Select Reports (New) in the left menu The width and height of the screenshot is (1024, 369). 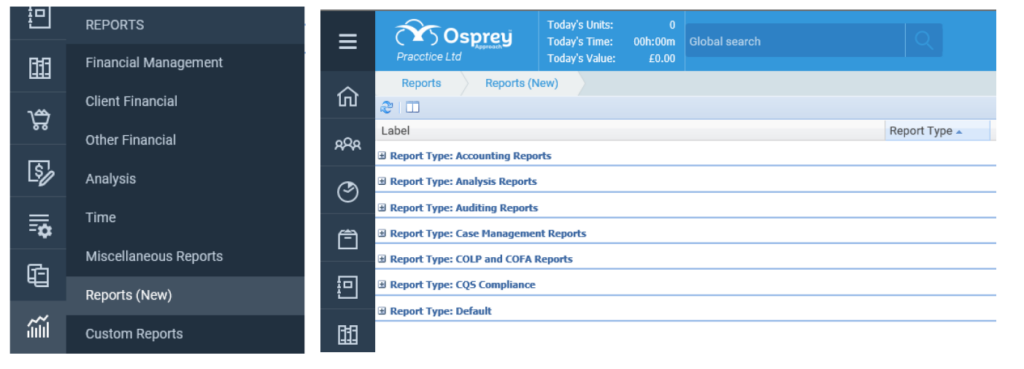185,295
